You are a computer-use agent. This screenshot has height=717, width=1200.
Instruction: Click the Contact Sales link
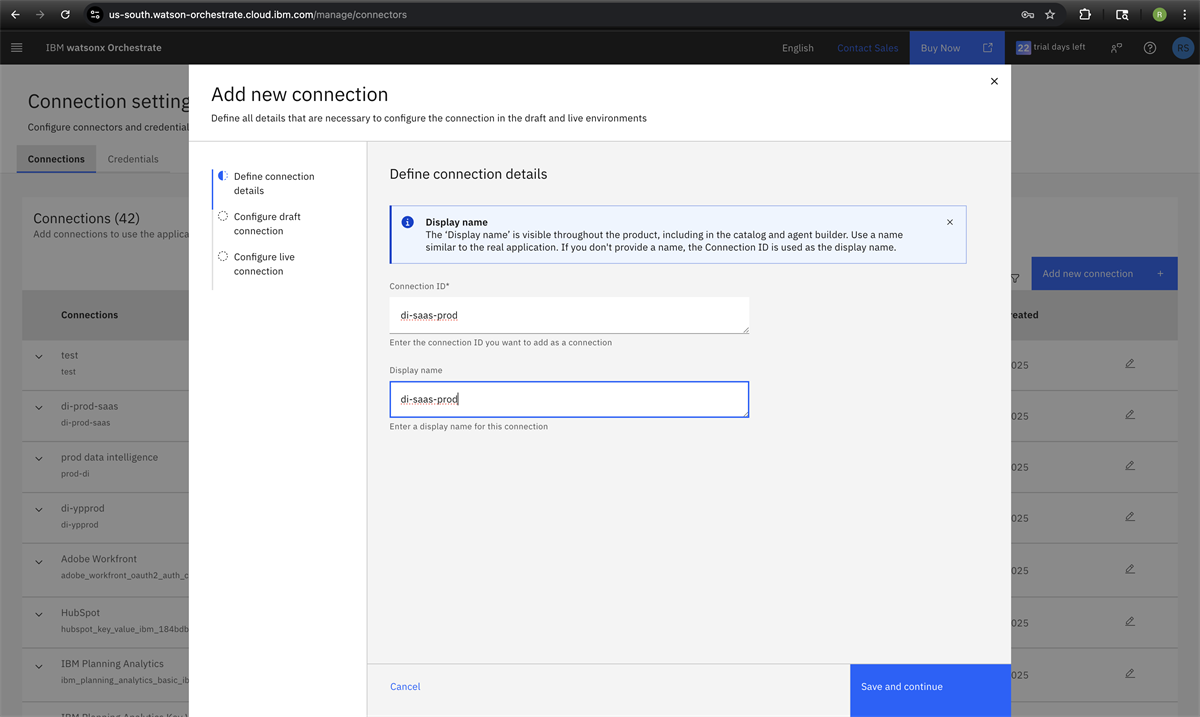(867, 48)
